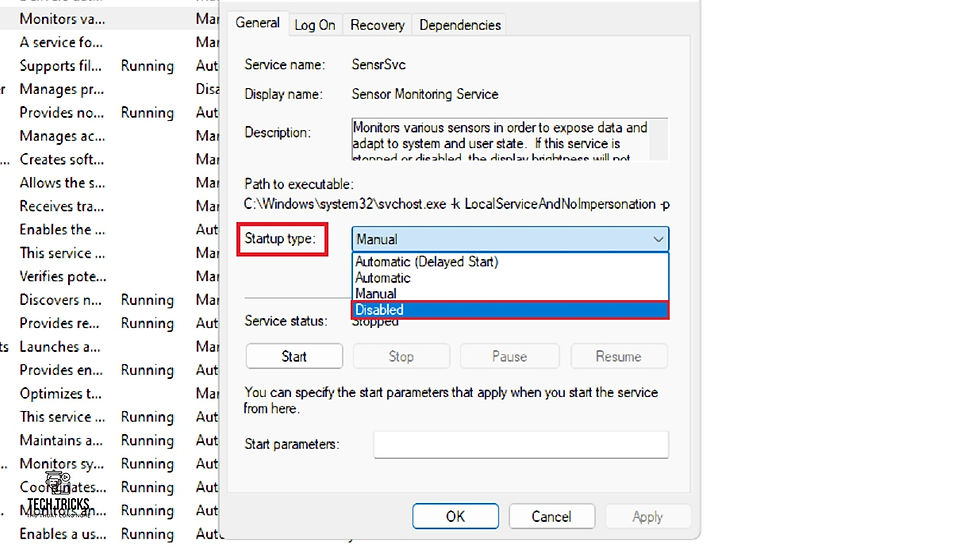Click the SensrSvc service name value
Screen dimensions: 980x551
pos(378,64)
